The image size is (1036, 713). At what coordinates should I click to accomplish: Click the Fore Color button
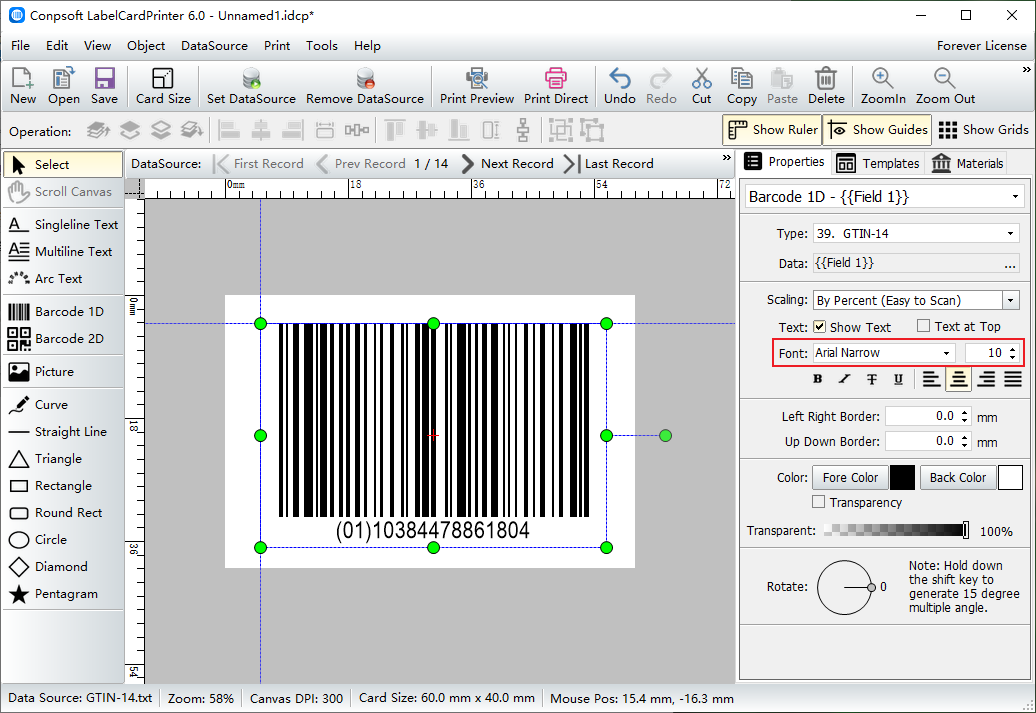(850, 477)
